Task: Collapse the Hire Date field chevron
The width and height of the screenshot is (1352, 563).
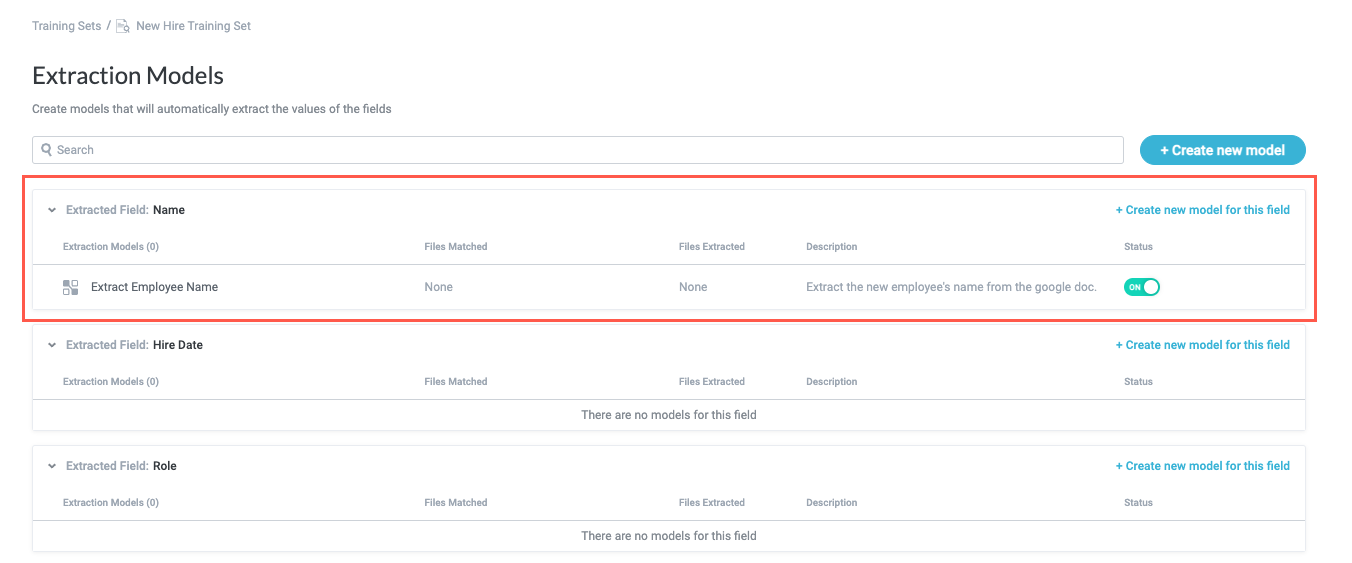Action: 52,345
